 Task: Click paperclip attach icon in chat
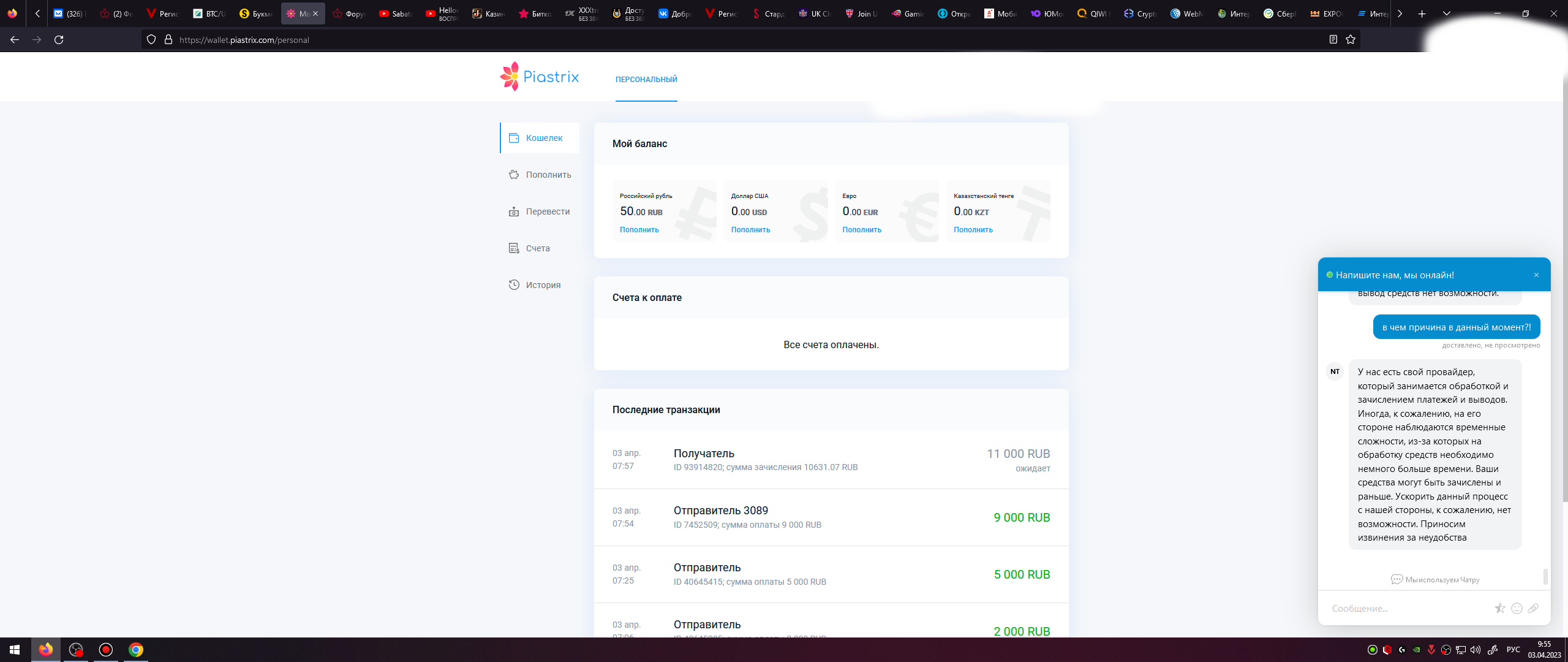1533,608
